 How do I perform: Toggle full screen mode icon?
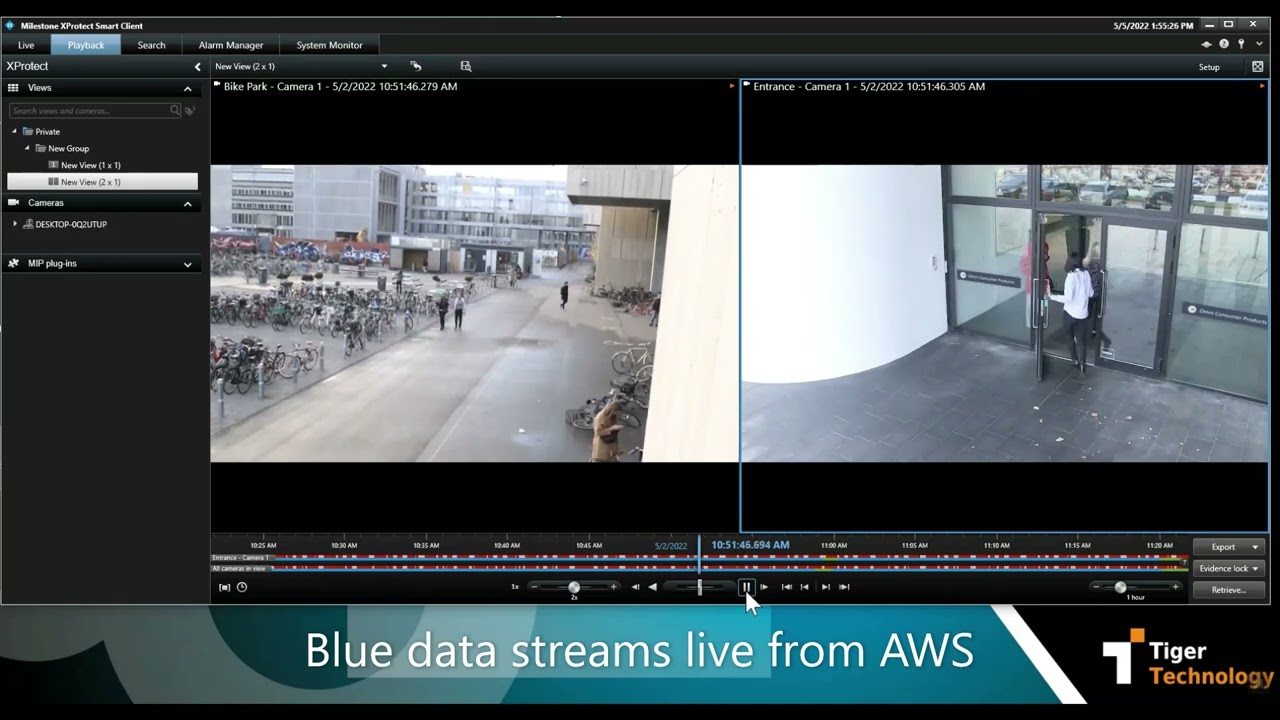click(x=1257, y=67)
